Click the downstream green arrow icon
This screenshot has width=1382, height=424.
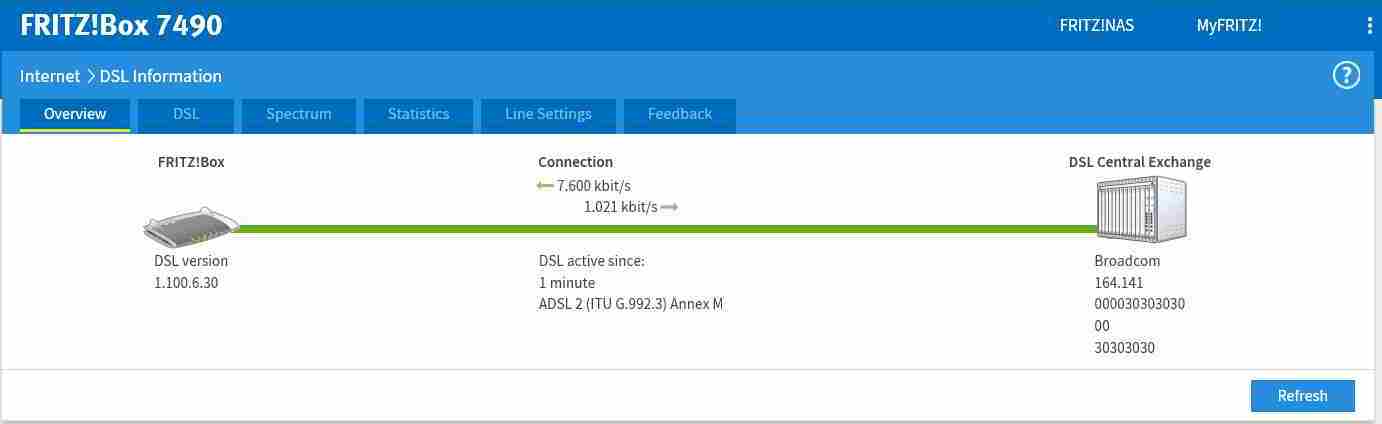tap(545, 186)
